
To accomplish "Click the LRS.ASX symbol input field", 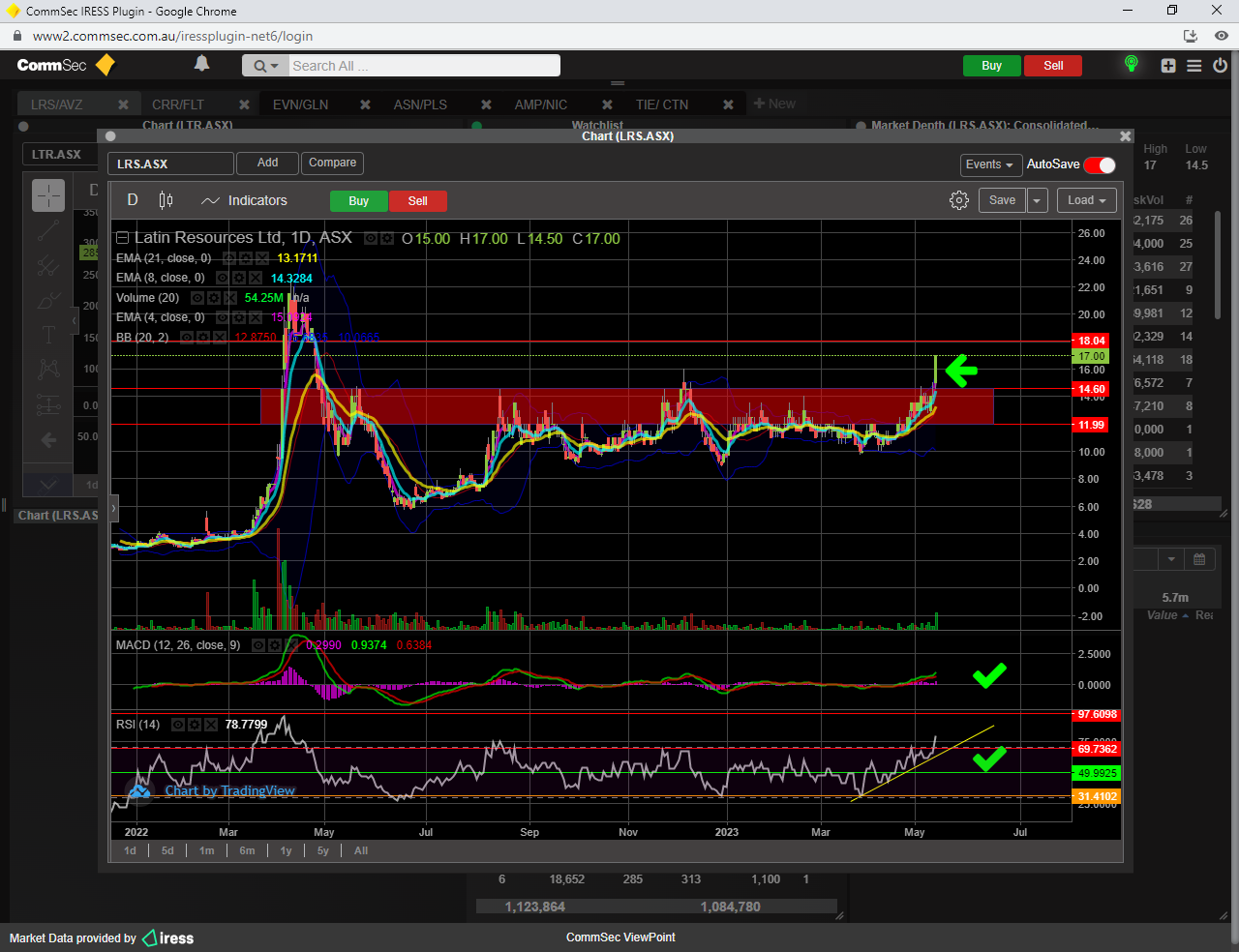I will tap(170, 164).
